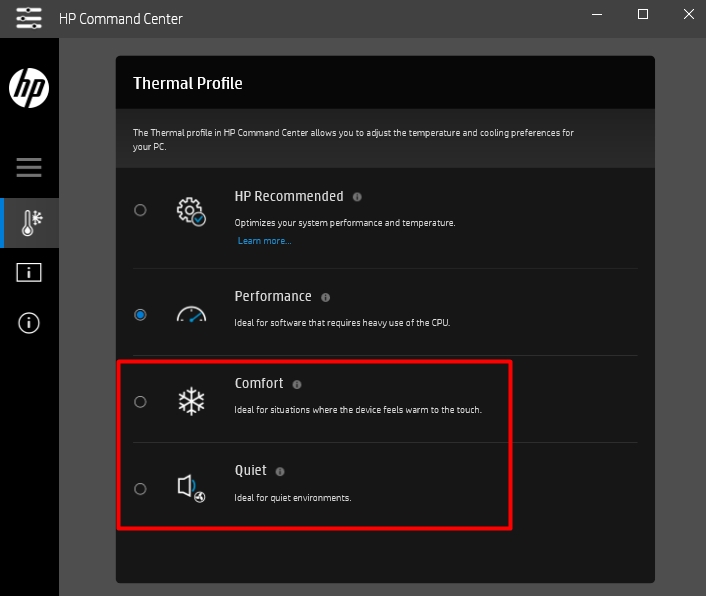Click the HP Recommended gear icon

tap(191, 211)
